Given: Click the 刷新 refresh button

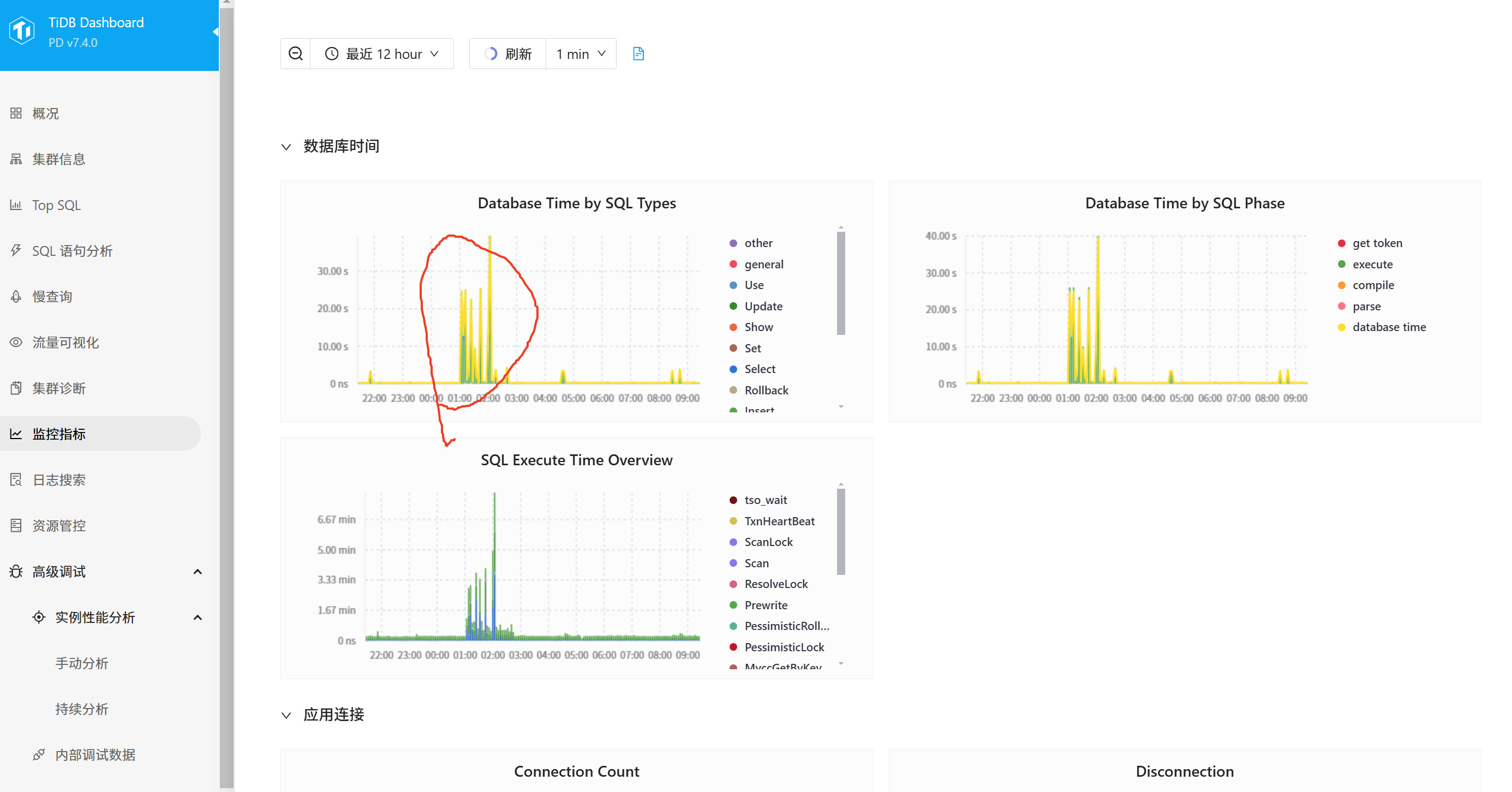Looking at the screenshot, I should pyautogui.click(x=509, y=54).
